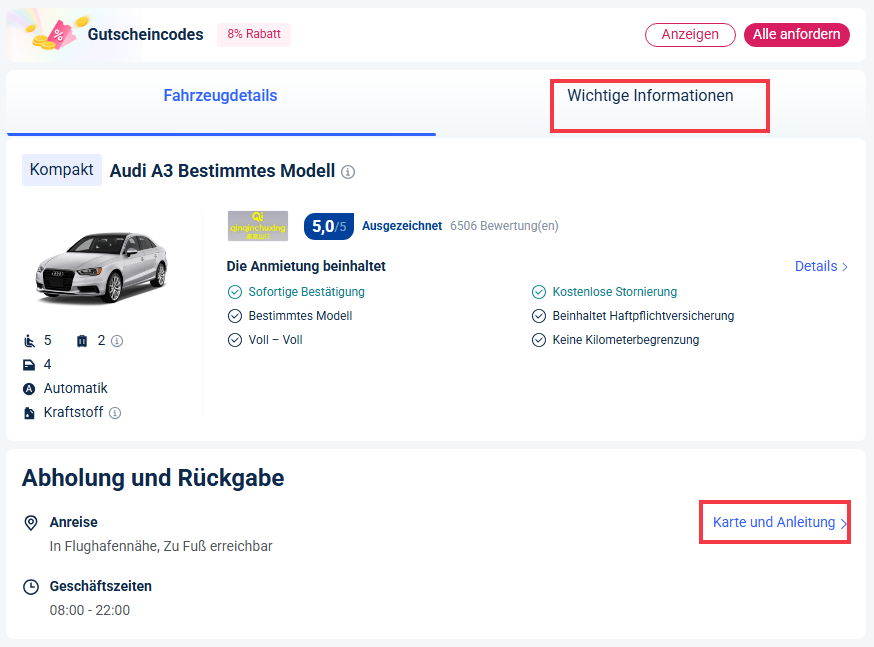874x647 pixels.
Task: Click the Automatik transmission icon
Action: tap(29, 389)
